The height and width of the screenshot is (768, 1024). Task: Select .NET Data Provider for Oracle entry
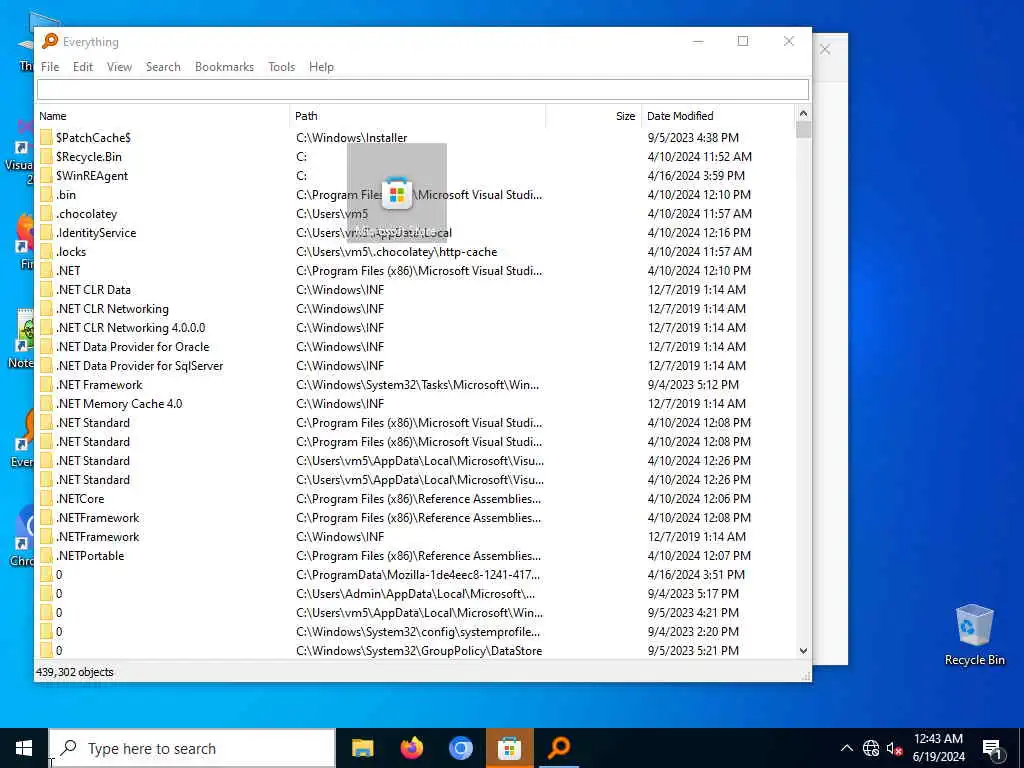(x=133, y=347)
